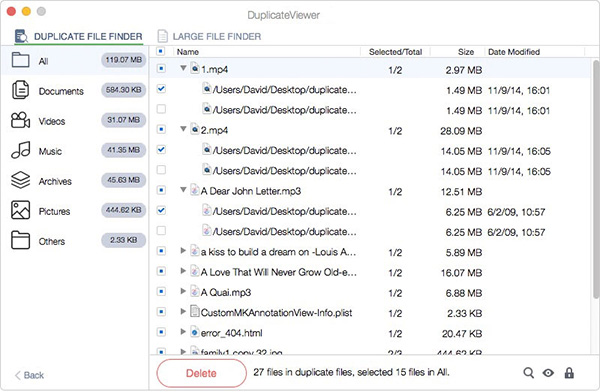
Task: Uncheck the first 6.25 MB duplicate file
Action: [161, 211]
